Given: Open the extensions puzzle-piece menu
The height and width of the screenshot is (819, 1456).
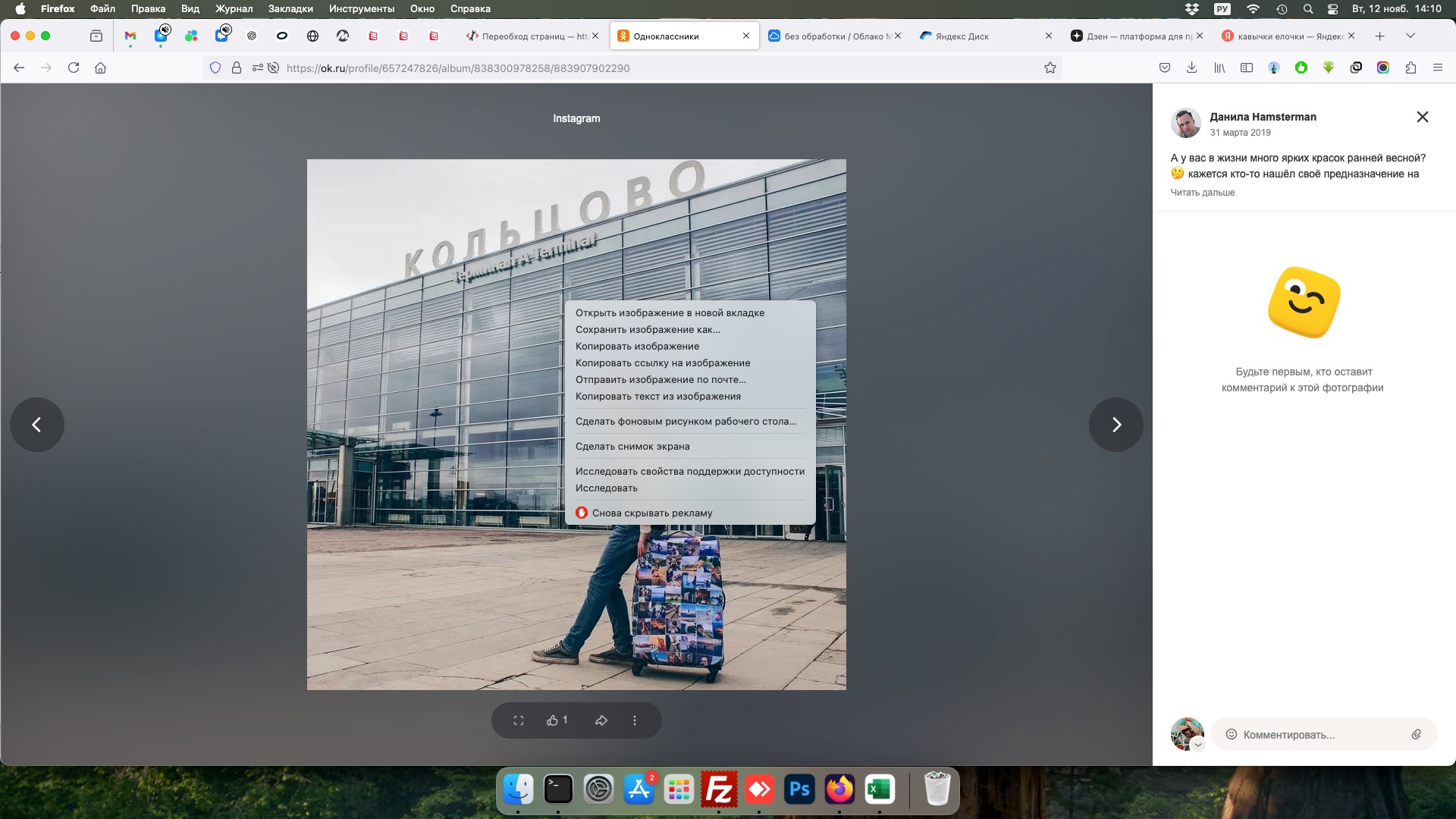Looking at the screenshot, I should click(1410, 67).
